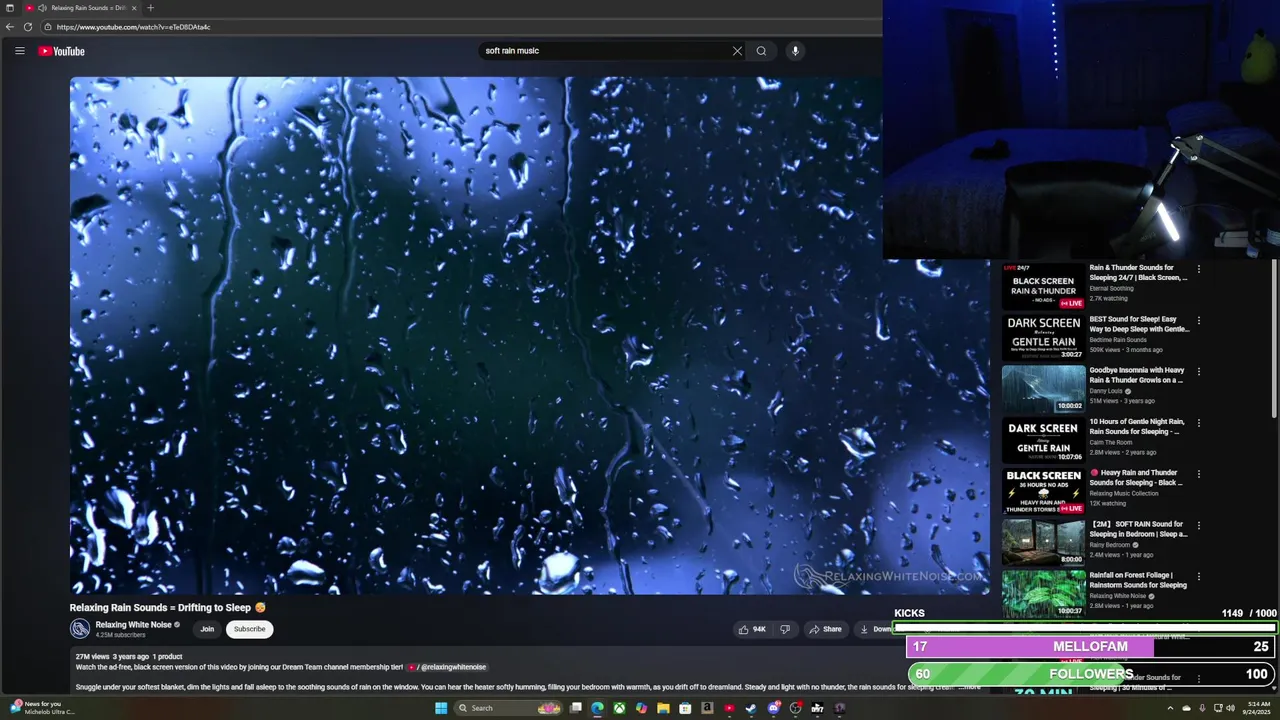Screen dimensions: 1280x720
Task: Like the video (94K thumbs up)
Action: (x=752, y=629)
